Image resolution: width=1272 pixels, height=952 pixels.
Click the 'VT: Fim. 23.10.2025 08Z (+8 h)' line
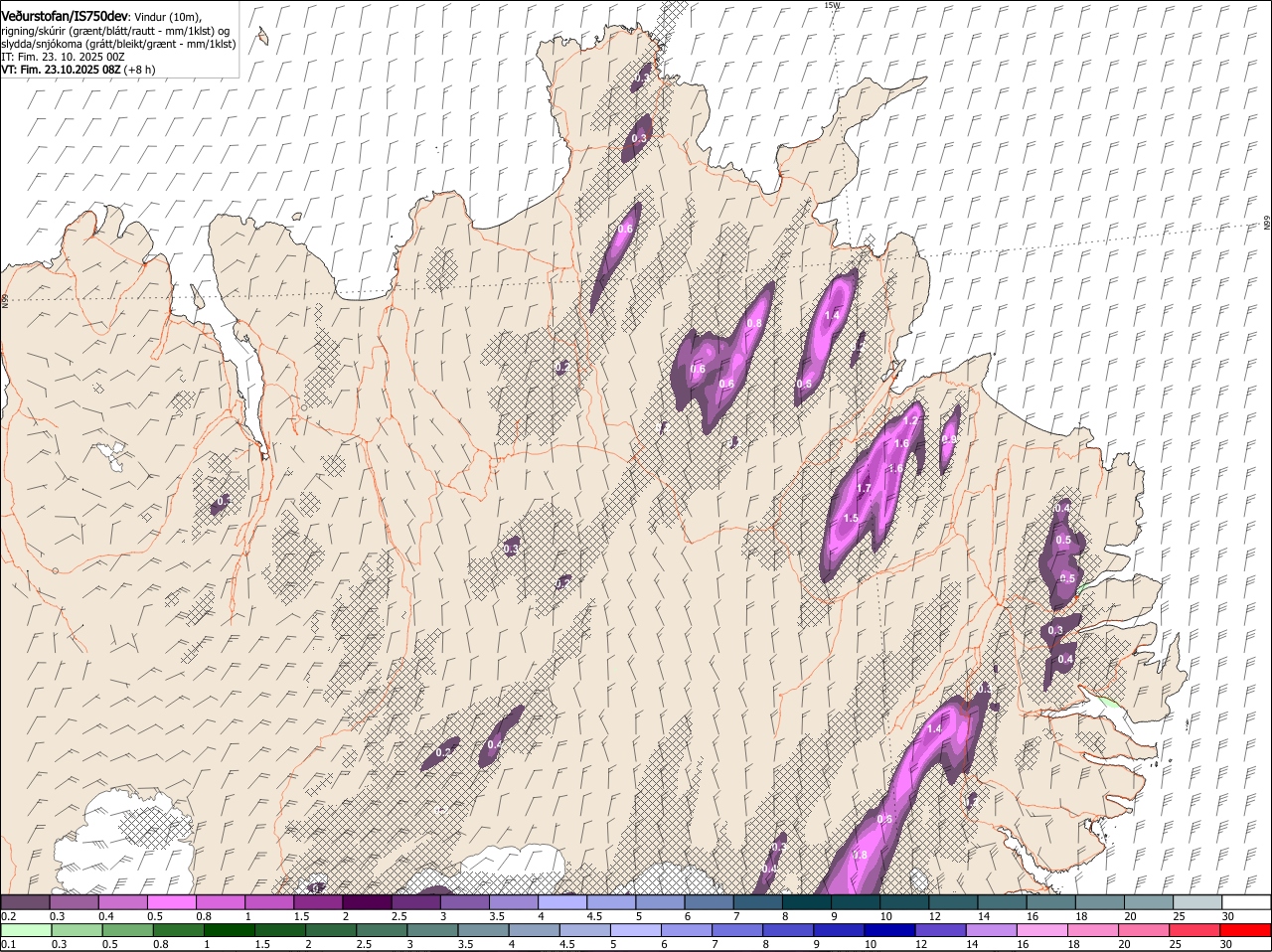tap(78, 71)
